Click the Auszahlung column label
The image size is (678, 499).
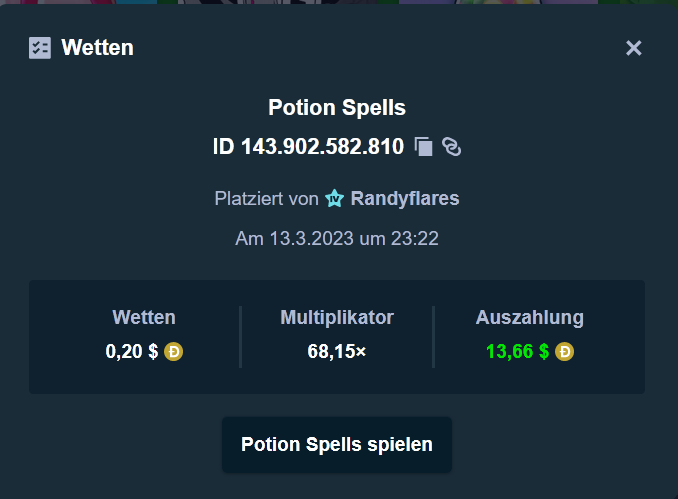530,317
